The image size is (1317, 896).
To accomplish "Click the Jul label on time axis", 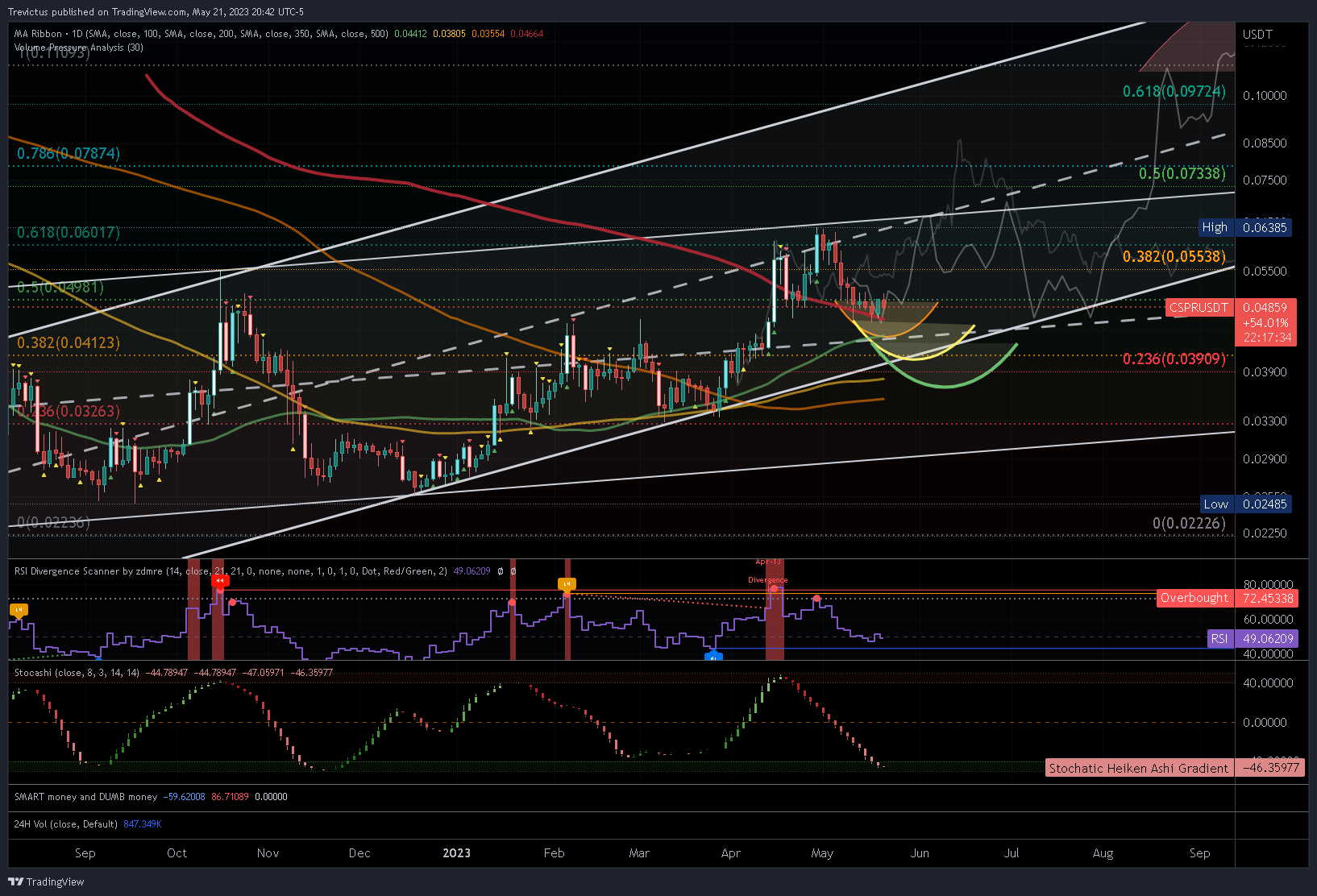I will click(x=1012, y=853).
